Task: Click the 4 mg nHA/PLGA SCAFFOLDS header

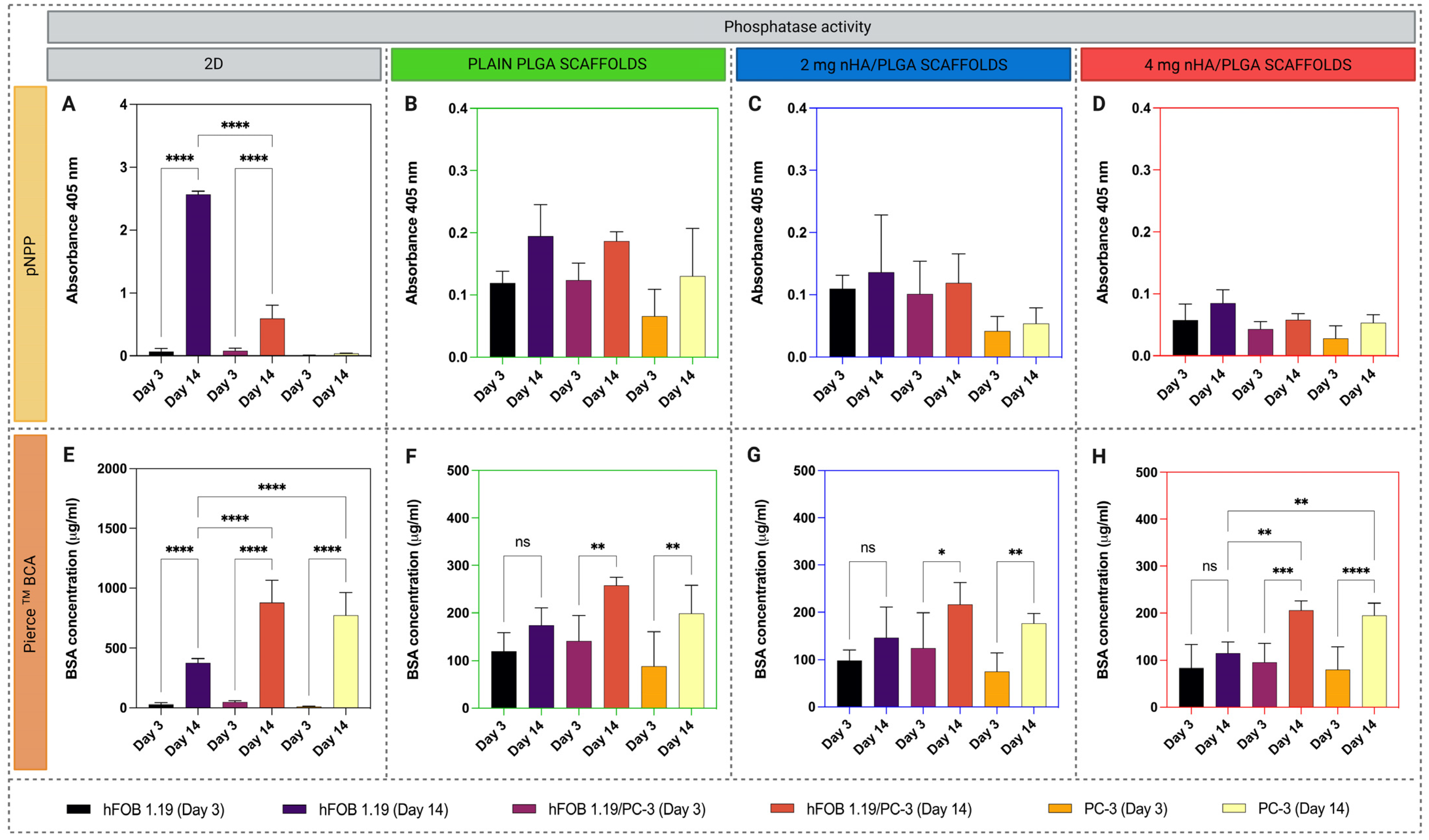Action: (x=1247, y=65)
